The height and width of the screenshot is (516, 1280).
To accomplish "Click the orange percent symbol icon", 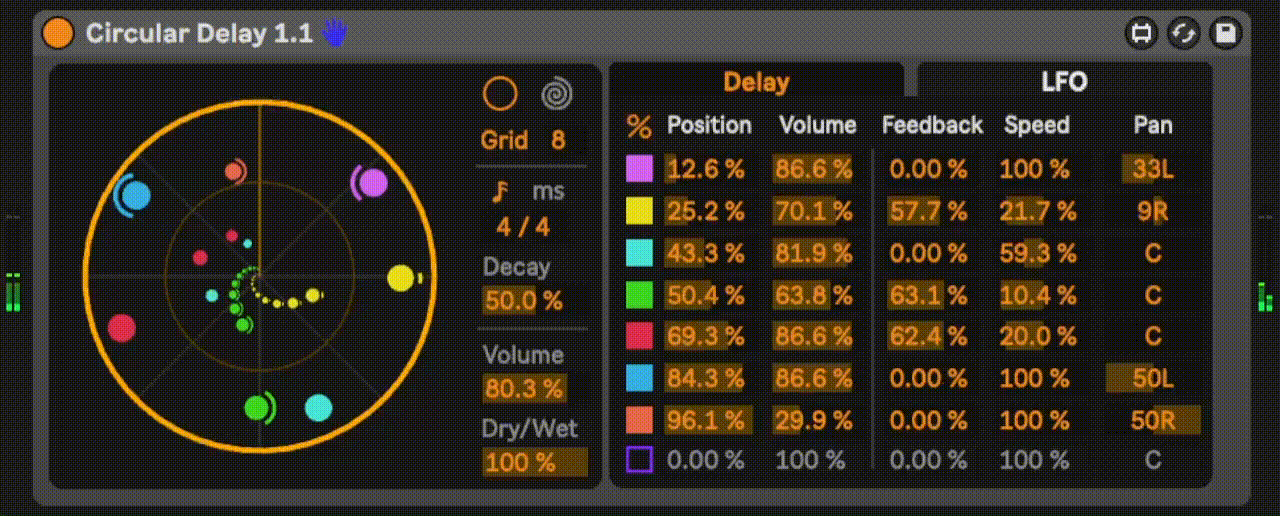I will coord(638,126).
